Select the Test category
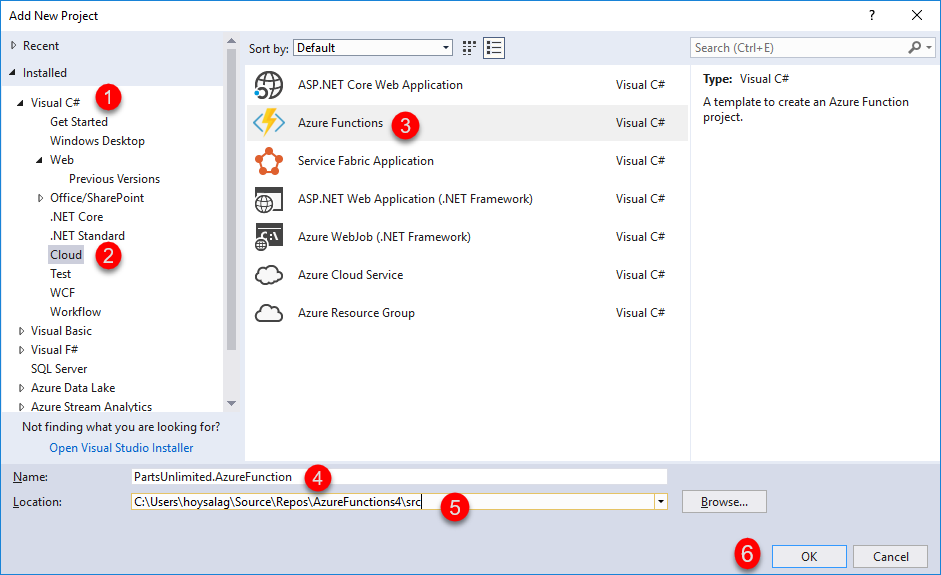 tap(60, 274)
